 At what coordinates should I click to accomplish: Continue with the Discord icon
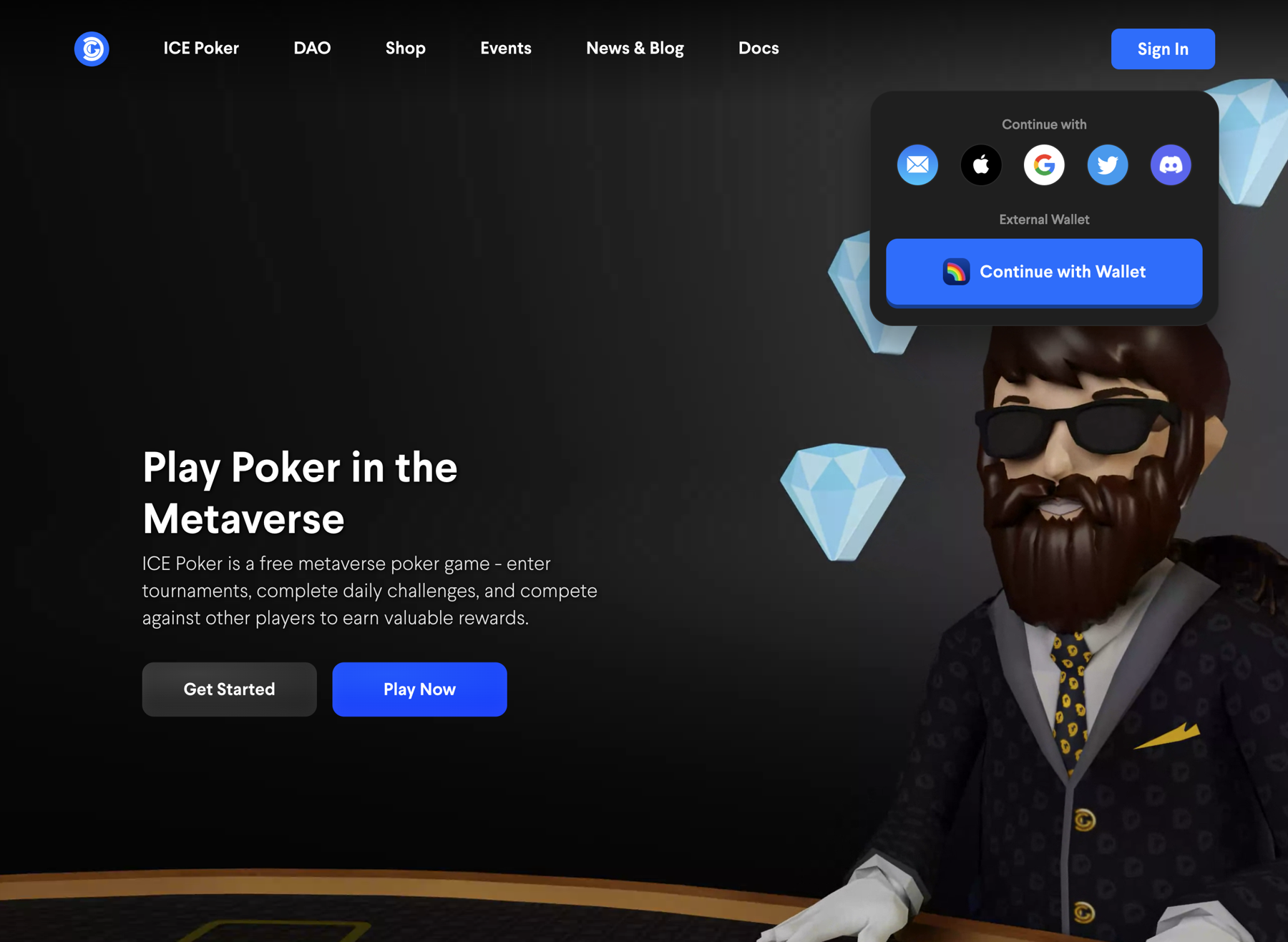pyautogui.click(x=1171, y=165)
